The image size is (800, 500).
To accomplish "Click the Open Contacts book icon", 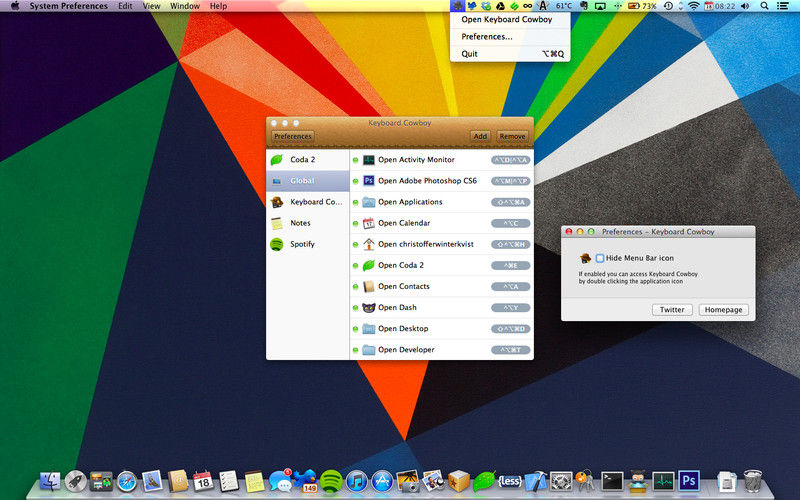I will pos(368,286).
